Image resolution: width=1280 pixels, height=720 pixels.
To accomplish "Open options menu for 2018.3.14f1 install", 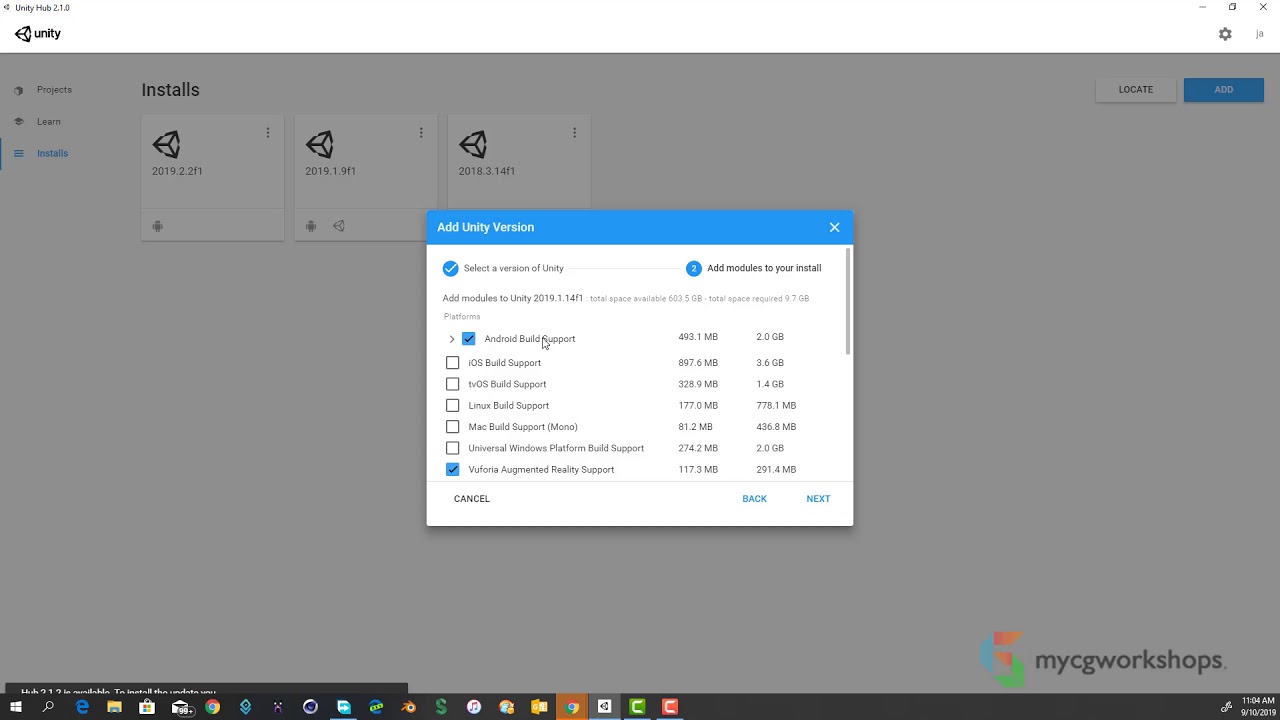I will click(x=574, y=133).
